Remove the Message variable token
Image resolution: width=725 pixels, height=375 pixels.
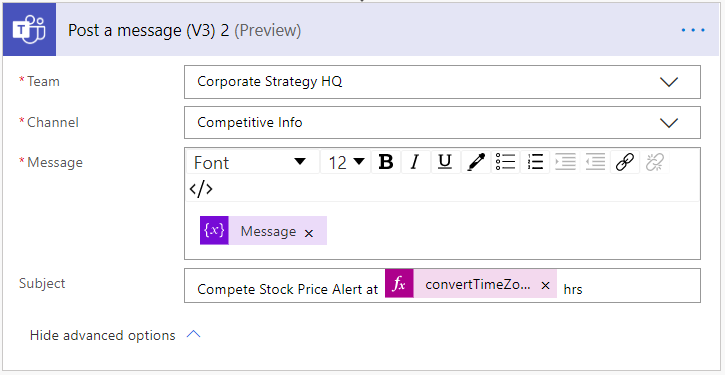click(309, 234)
